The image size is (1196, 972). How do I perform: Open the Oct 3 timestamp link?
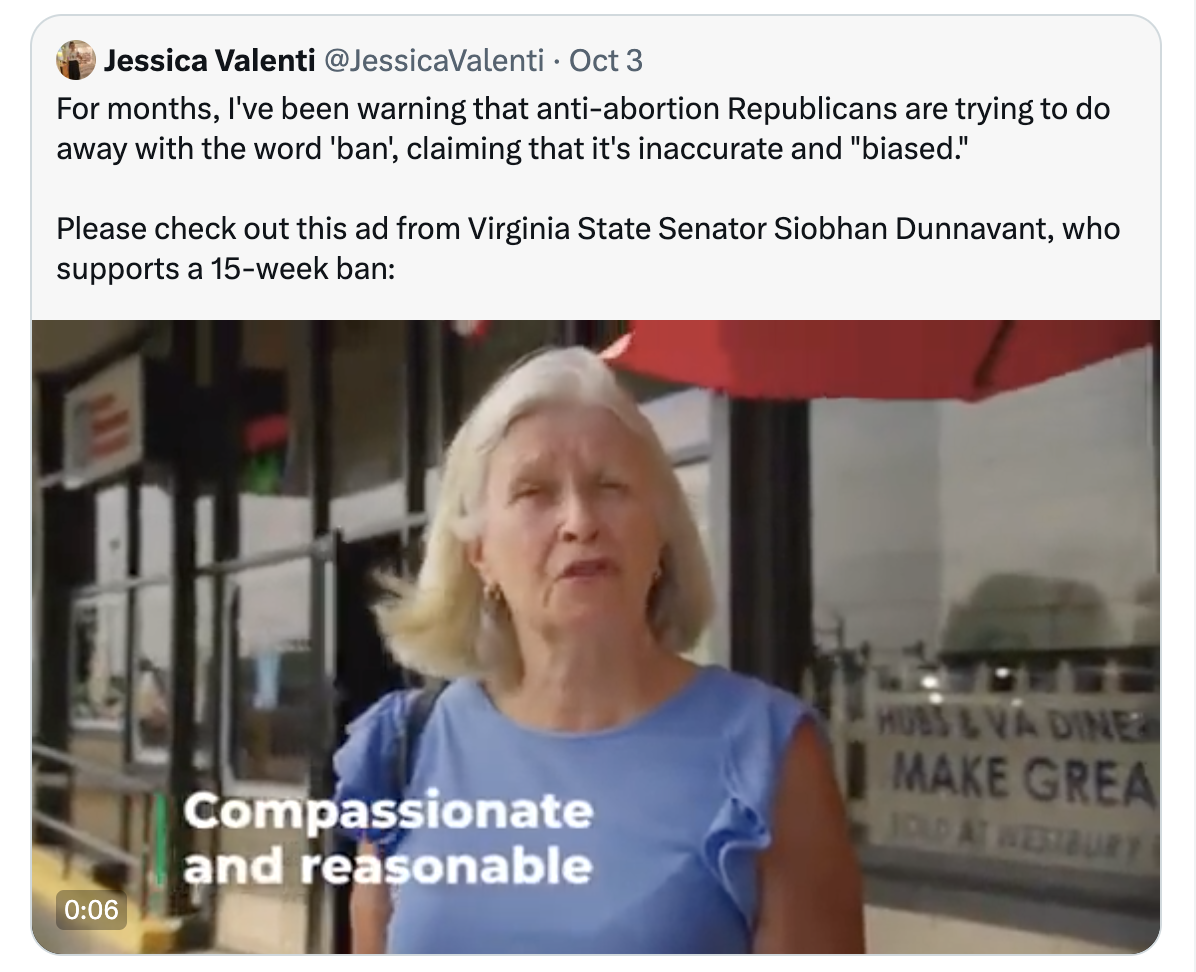[606, 62]
